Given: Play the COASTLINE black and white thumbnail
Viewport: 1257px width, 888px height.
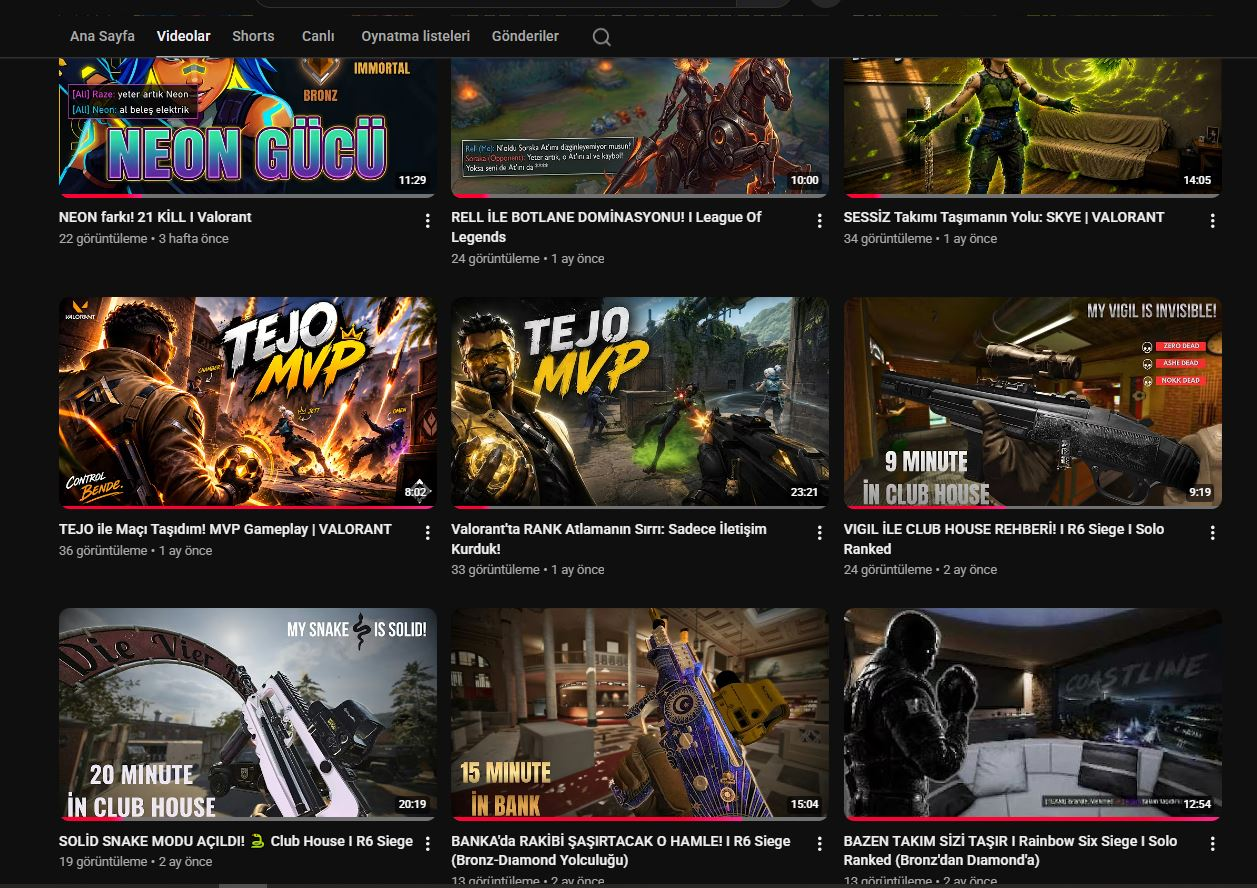Looking at the screenshot, I should 1032,714.
